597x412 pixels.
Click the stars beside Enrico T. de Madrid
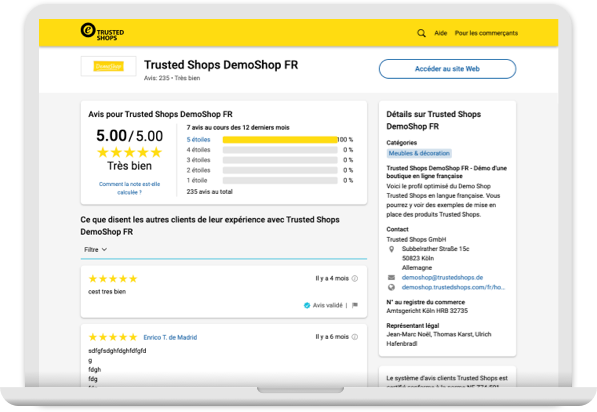point(113,337)
